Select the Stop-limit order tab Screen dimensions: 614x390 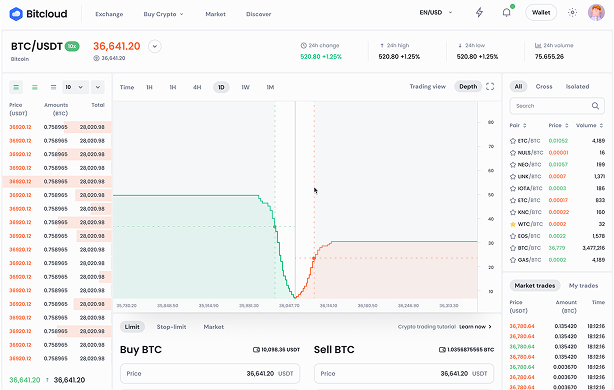(x=172, y=327)
